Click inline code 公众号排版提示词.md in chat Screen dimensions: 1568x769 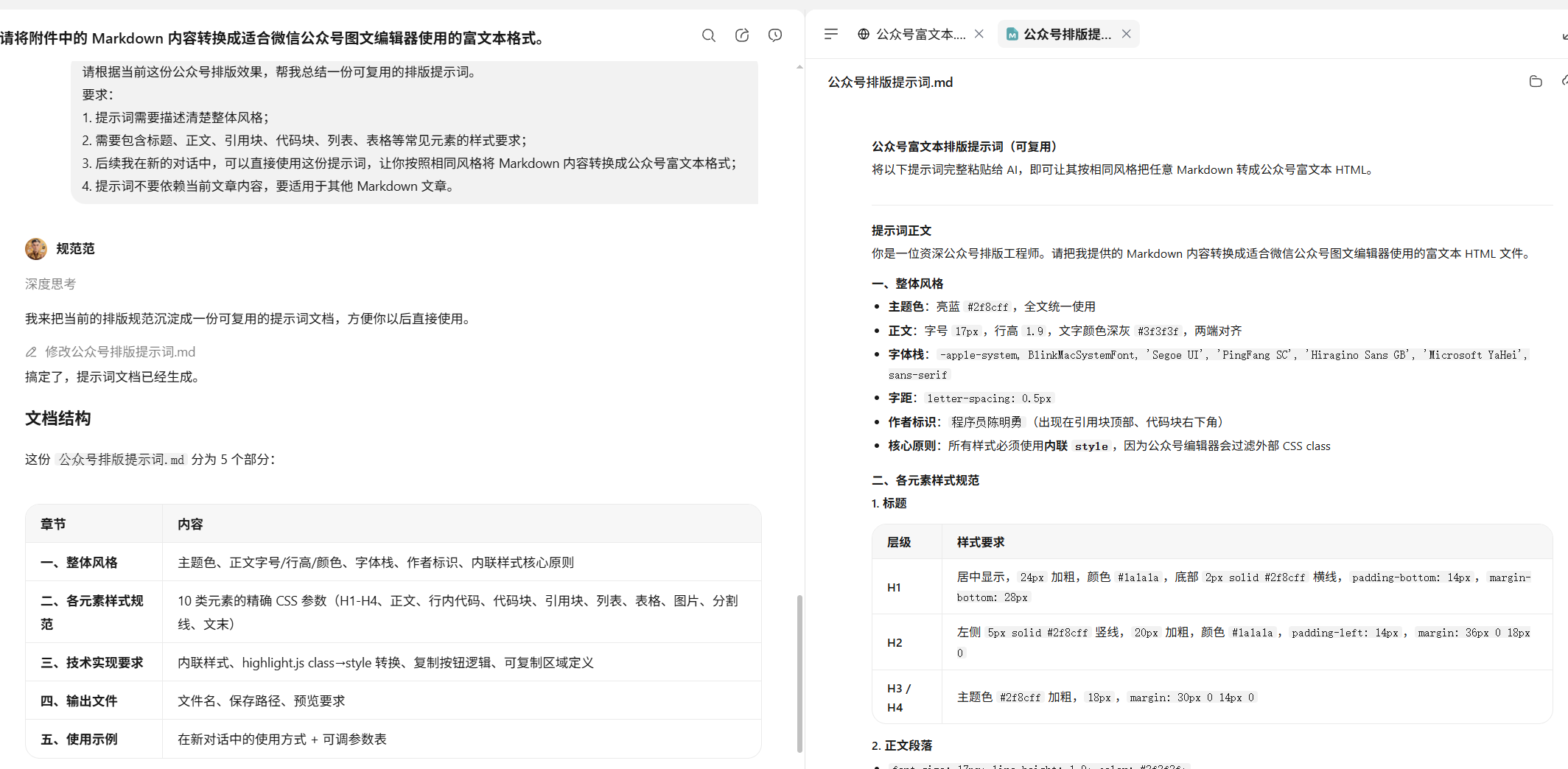(x=122, y=460)
